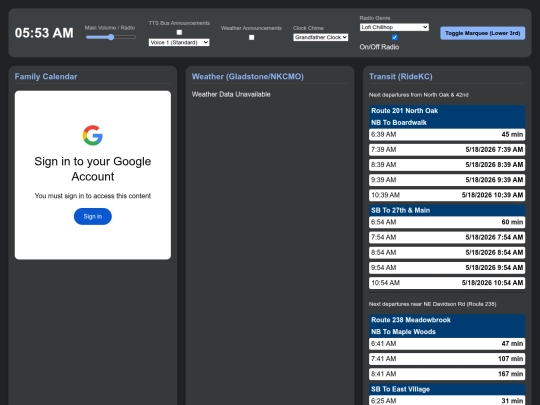This screenshot has width=540, height=405.
Task: Click Toggle Marquee (Lower 3rd) button
Action: click(482, 33)
